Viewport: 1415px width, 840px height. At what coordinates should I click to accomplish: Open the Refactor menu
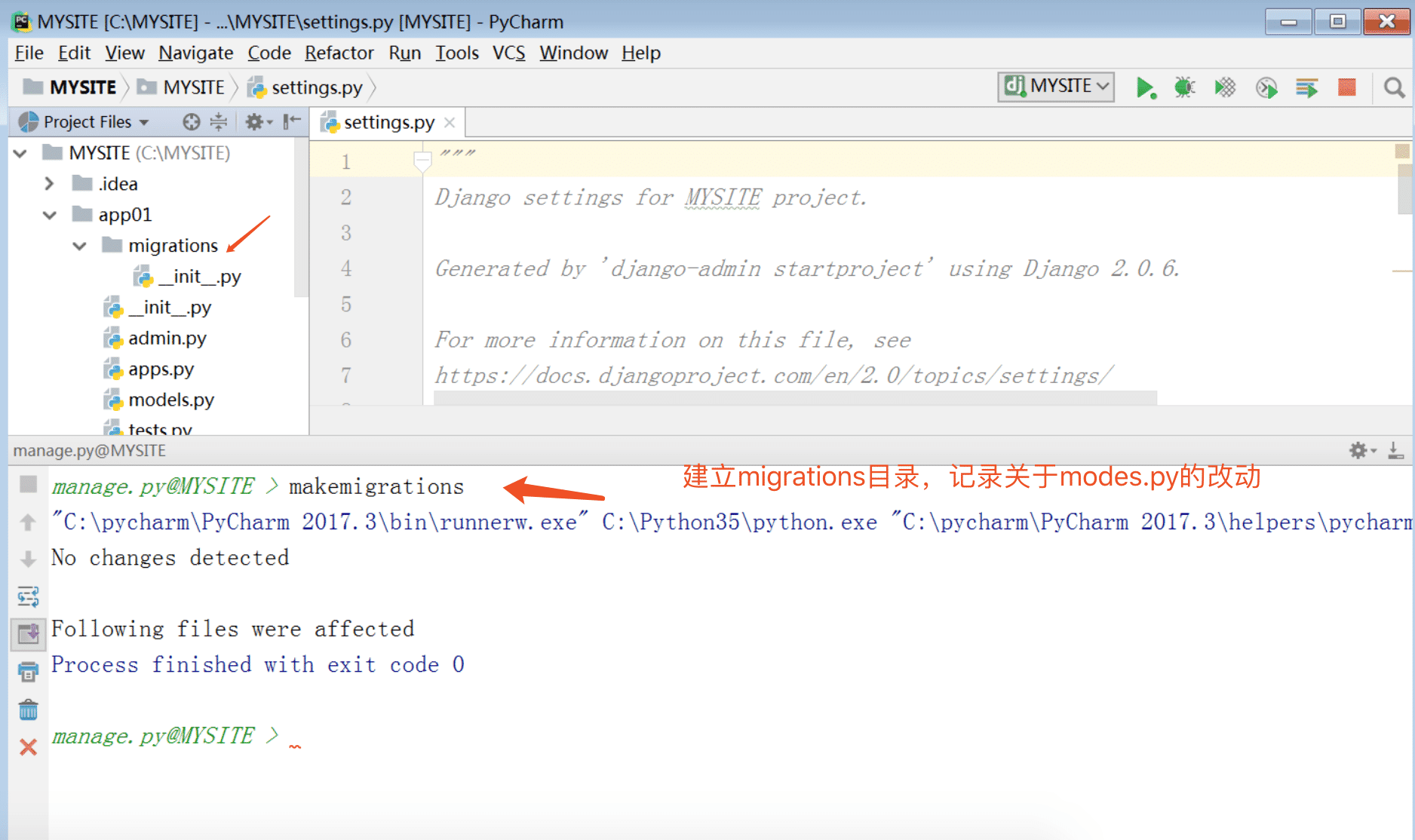[339, 53]
